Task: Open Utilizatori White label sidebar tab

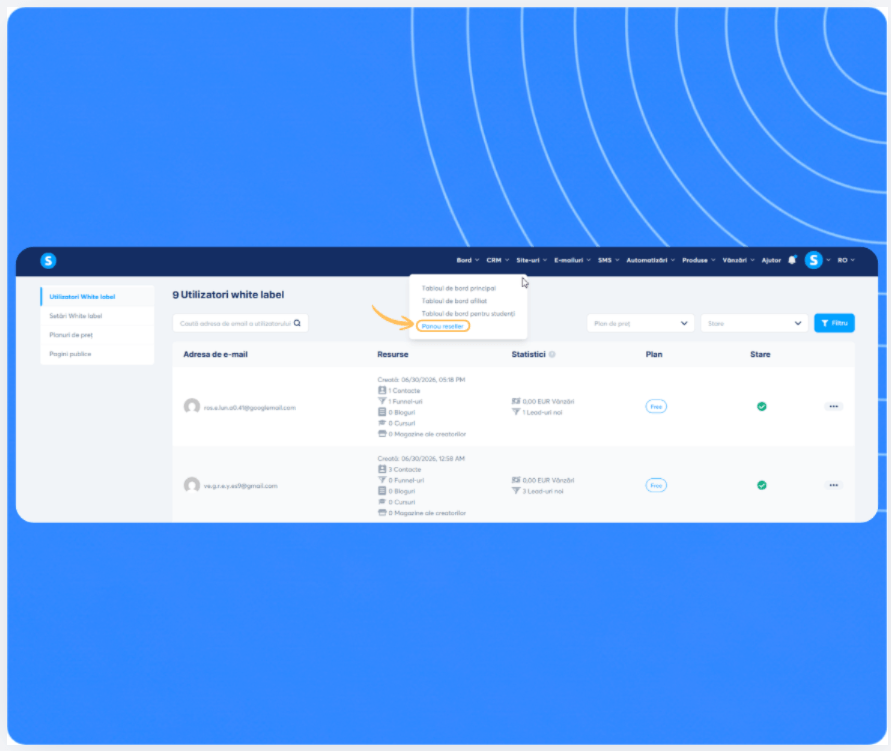Action: pos(97,297)
